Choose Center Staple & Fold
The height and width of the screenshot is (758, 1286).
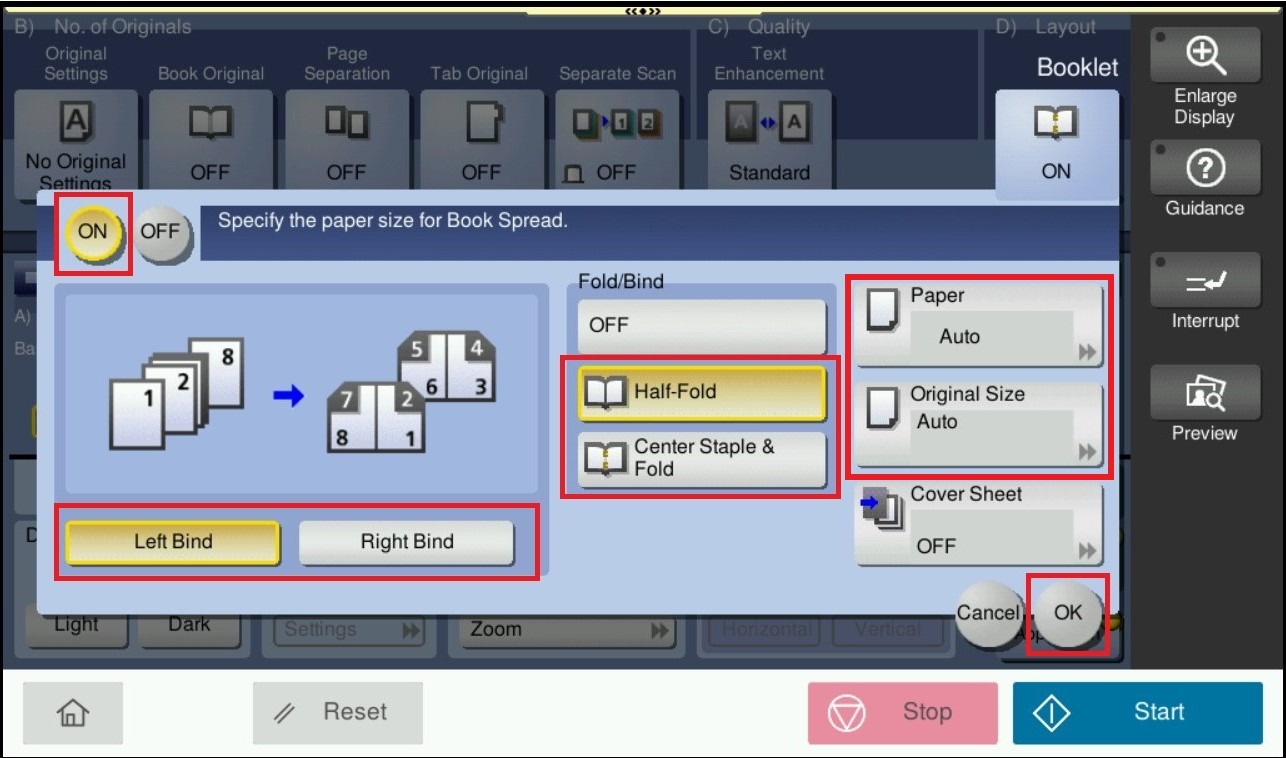702,458
